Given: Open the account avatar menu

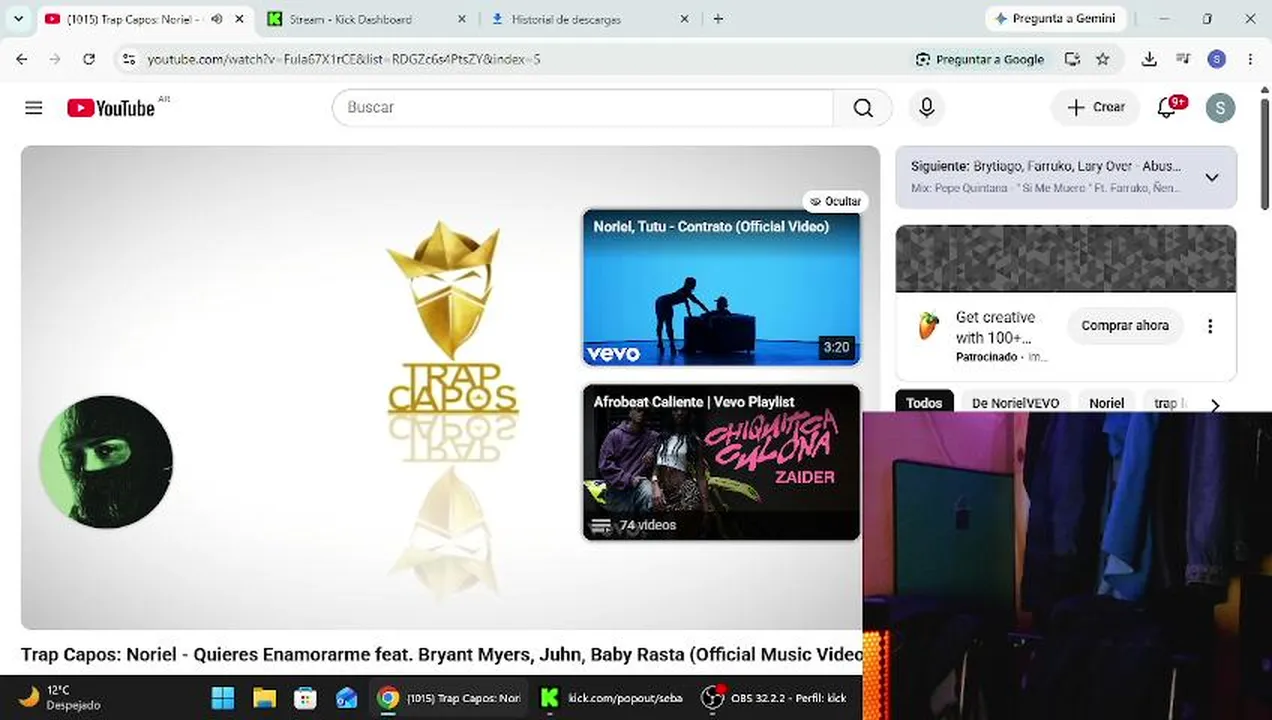Looking at the screenshot, I should 1220,108.
